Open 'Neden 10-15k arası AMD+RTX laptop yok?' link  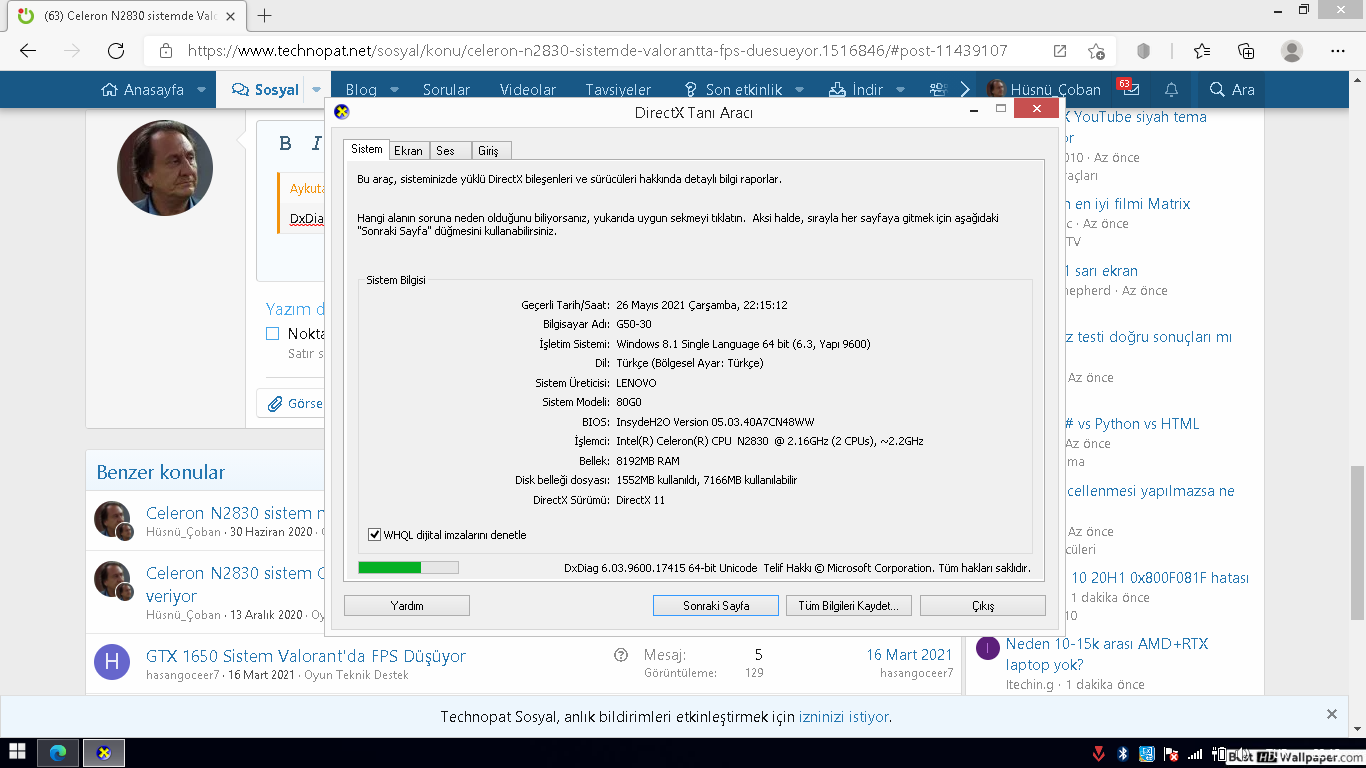[1107, 654]
